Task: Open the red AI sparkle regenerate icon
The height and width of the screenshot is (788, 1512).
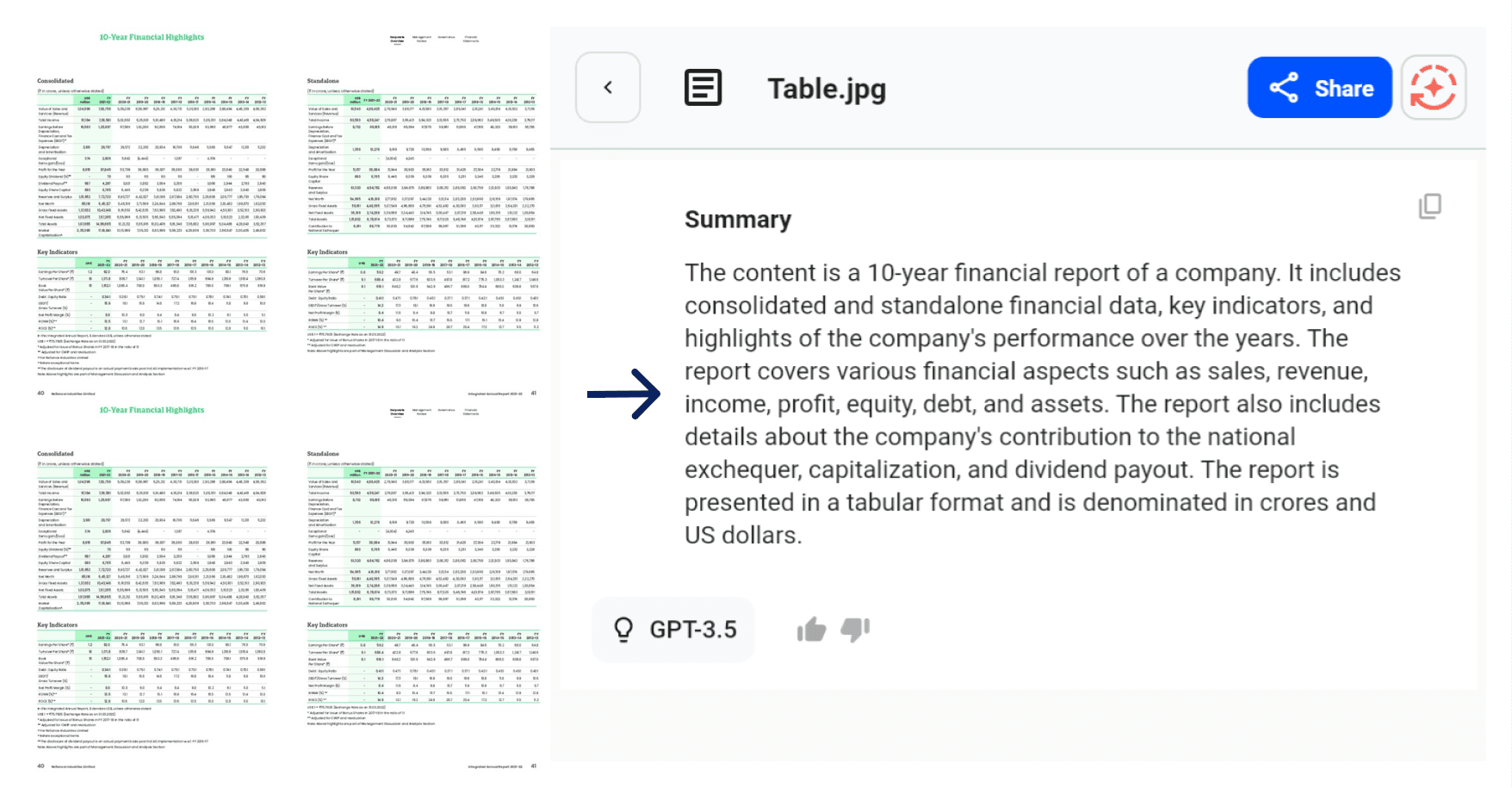Action: point(1433,88)
